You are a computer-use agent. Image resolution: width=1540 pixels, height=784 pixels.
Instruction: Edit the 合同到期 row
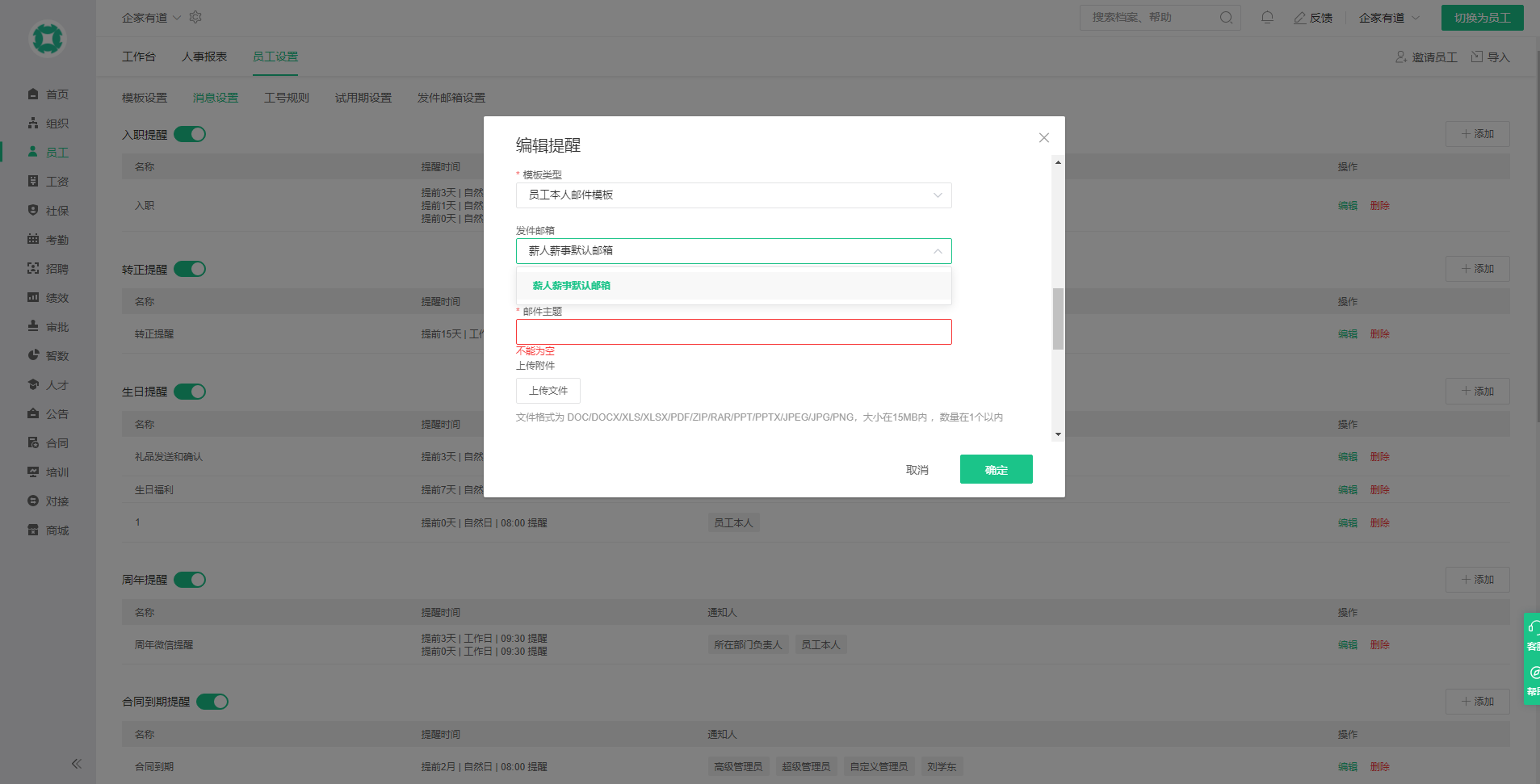click(x=1348, y=767)
